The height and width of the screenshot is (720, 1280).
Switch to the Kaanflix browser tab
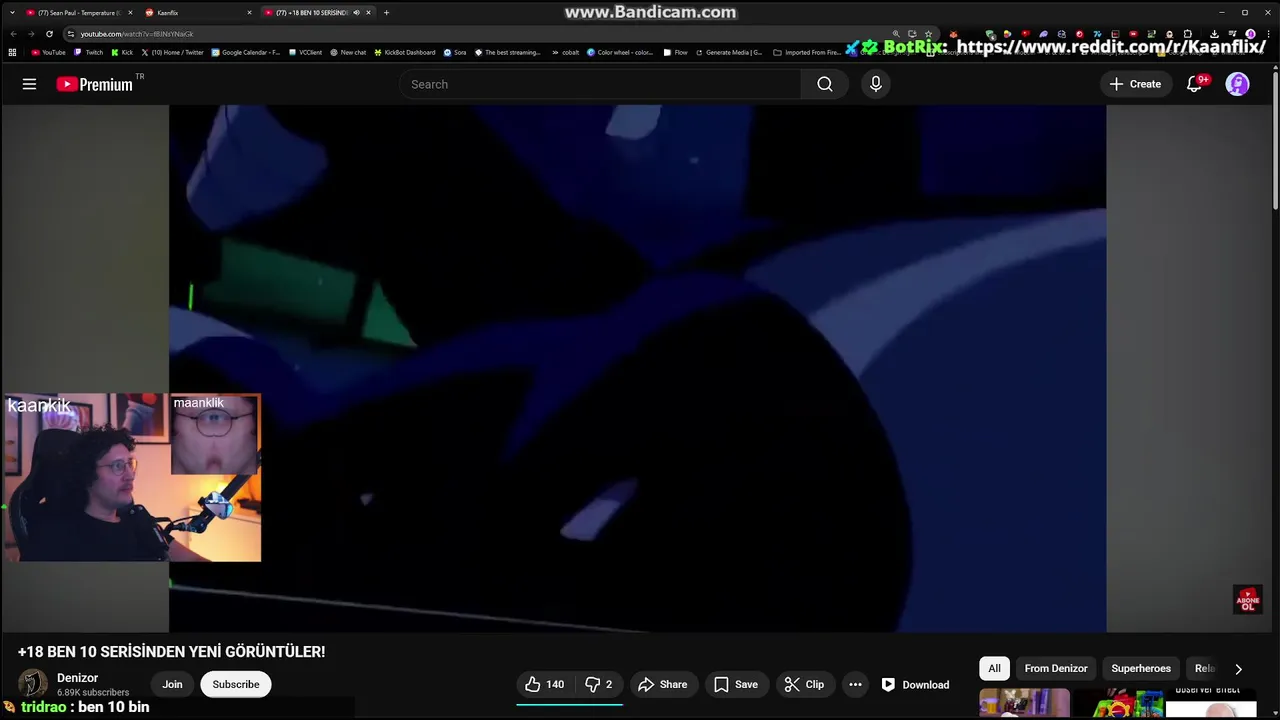click(198, 12)
